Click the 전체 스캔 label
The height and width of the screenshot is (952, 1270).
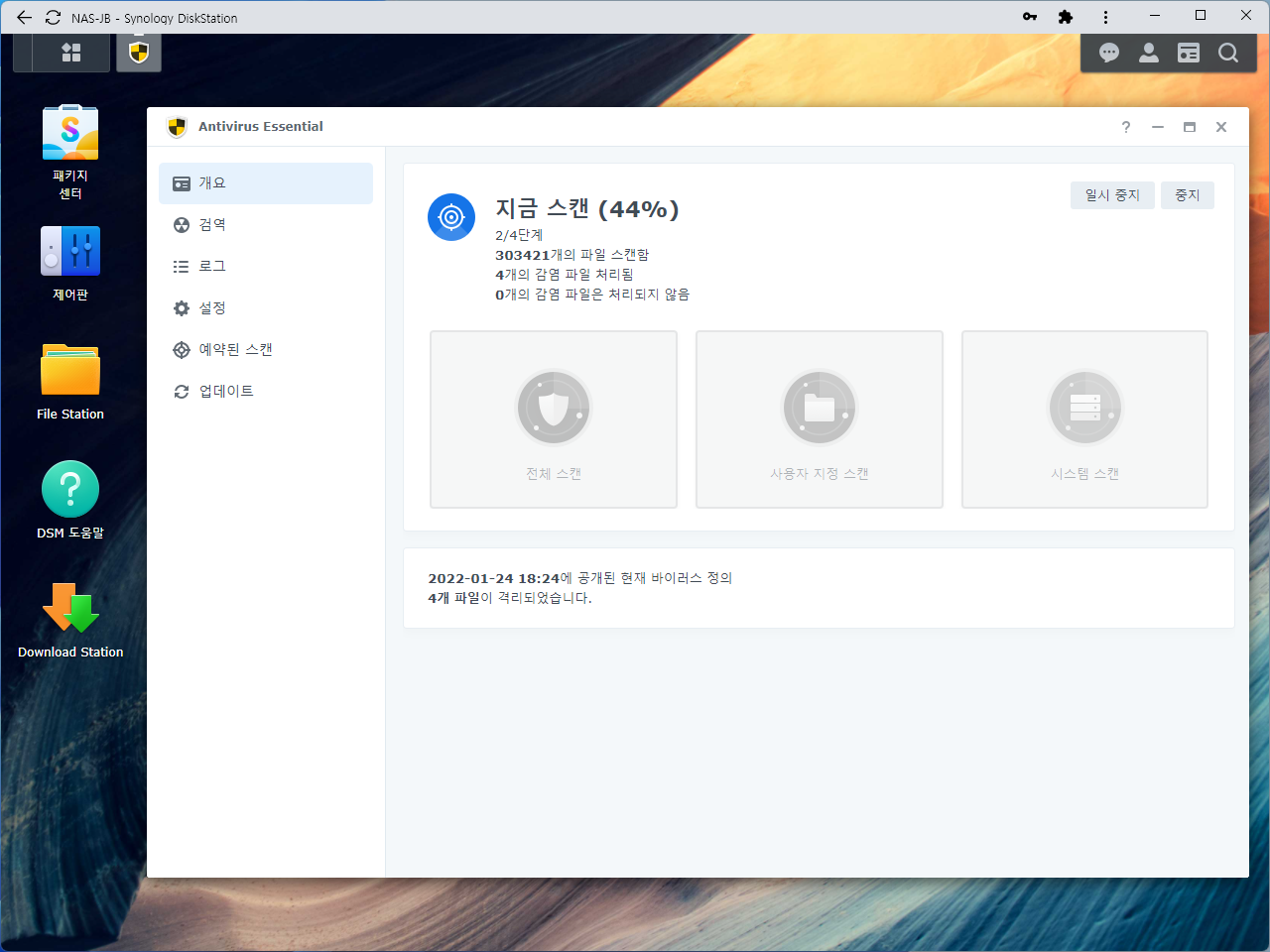click(554, 474)
